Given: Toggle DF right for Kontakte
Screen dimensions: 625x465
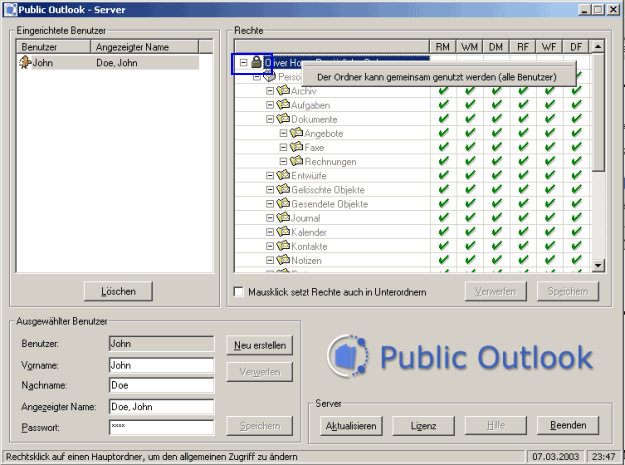Looking at the screenshot, I should pos(576,246).
